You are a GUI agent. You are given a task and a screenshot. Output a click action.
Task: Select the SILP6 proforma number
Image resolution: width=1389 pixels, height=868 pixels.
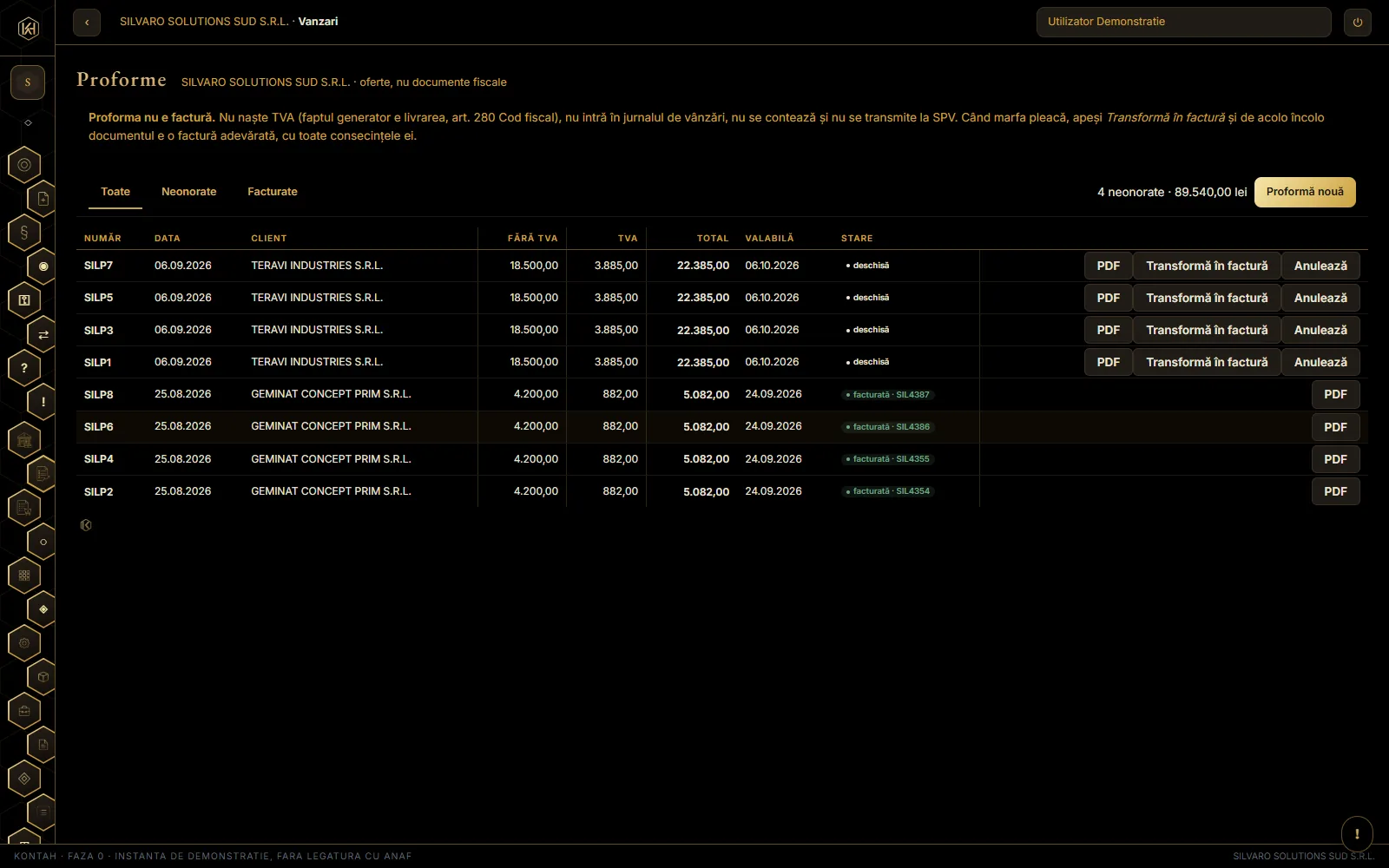(99, 427)
